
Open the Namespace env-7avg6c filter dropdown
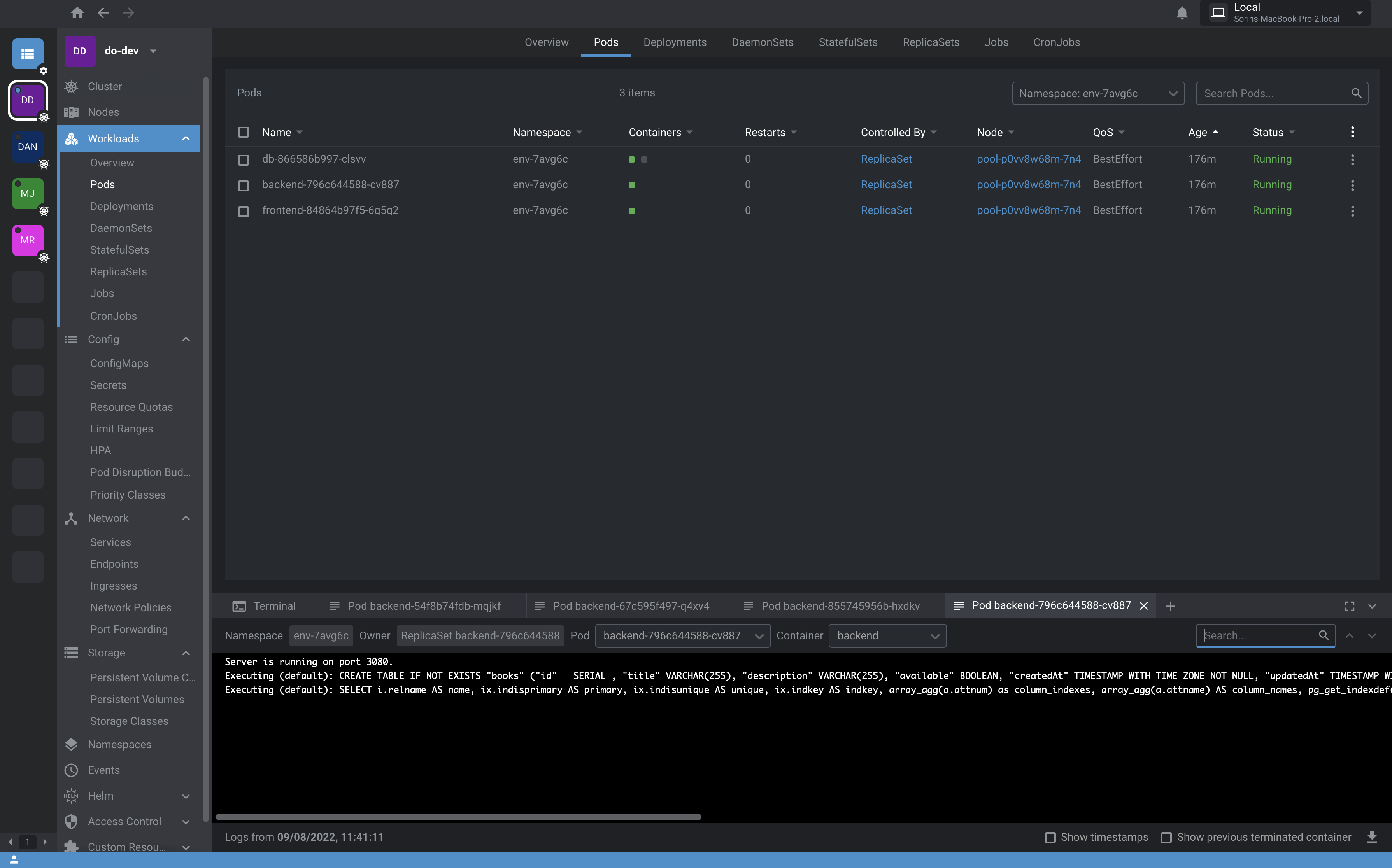[x=1097, y=94]
